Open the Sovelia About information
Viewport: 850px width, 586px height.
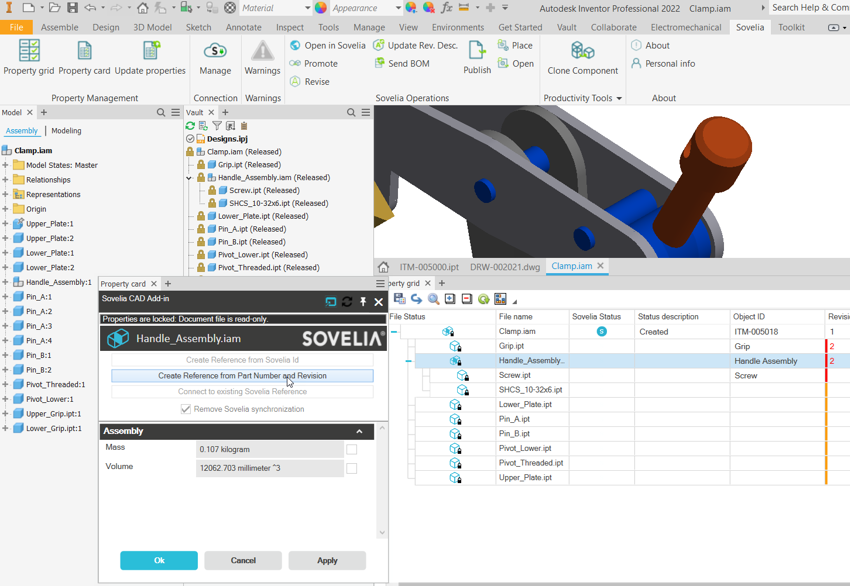[x=650, y=46]
